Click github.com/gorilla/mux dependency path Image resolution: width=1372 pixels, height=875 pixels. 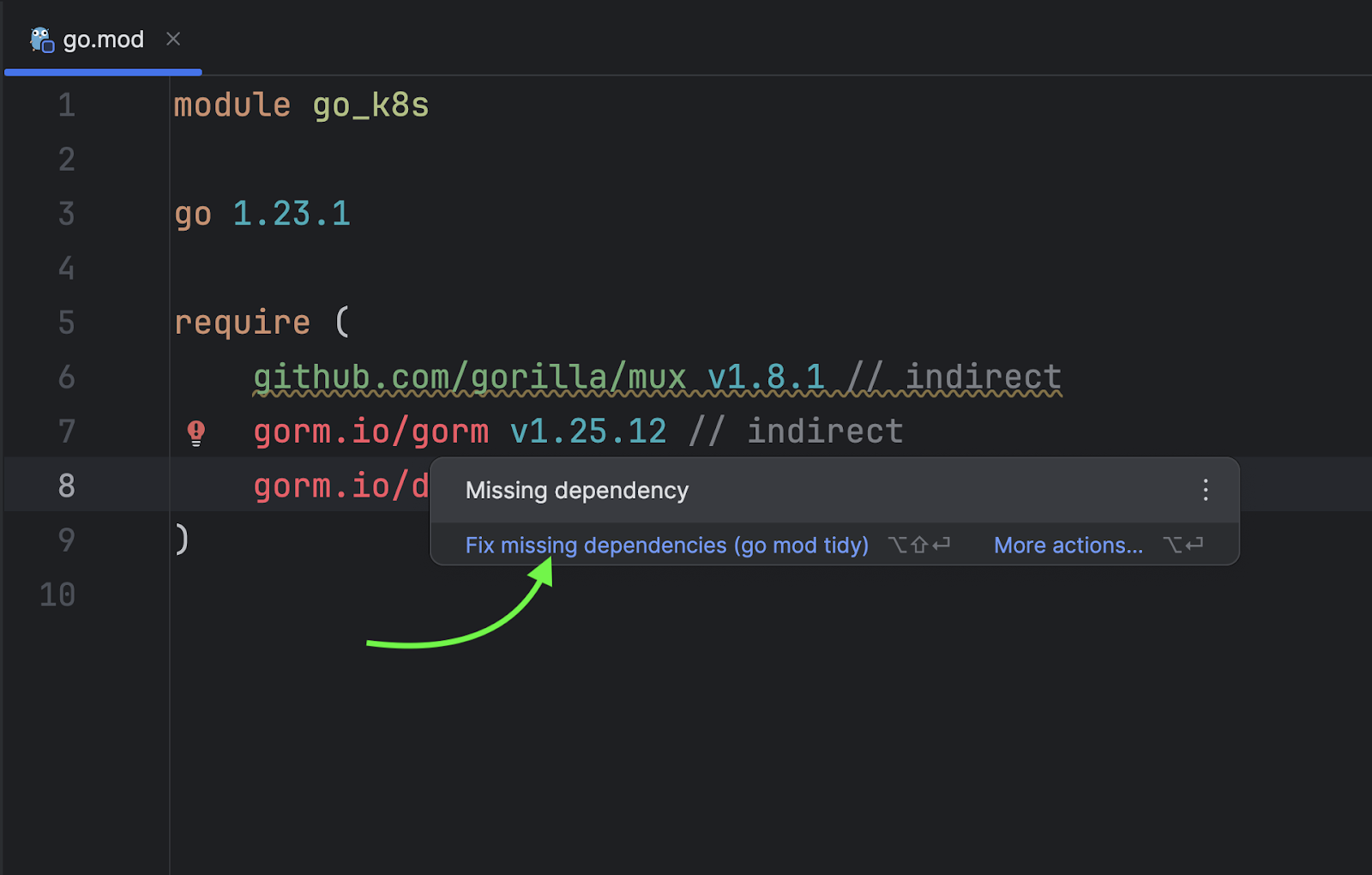(470, 377)
